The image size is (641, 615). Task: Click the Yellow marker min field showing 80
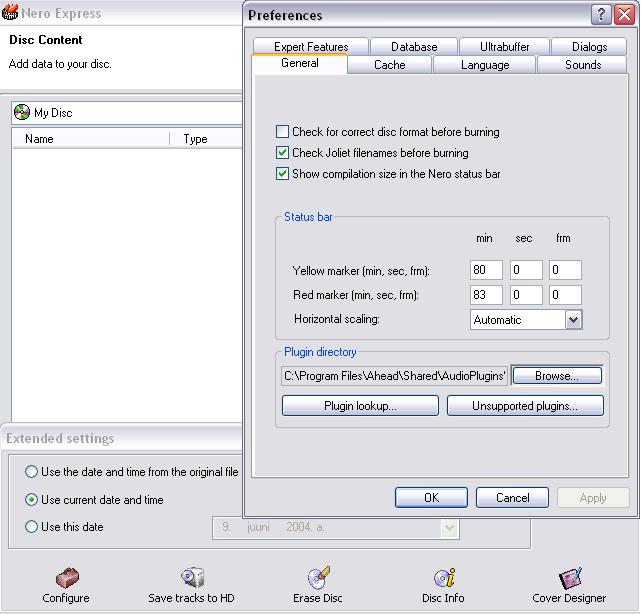[486, 270]
